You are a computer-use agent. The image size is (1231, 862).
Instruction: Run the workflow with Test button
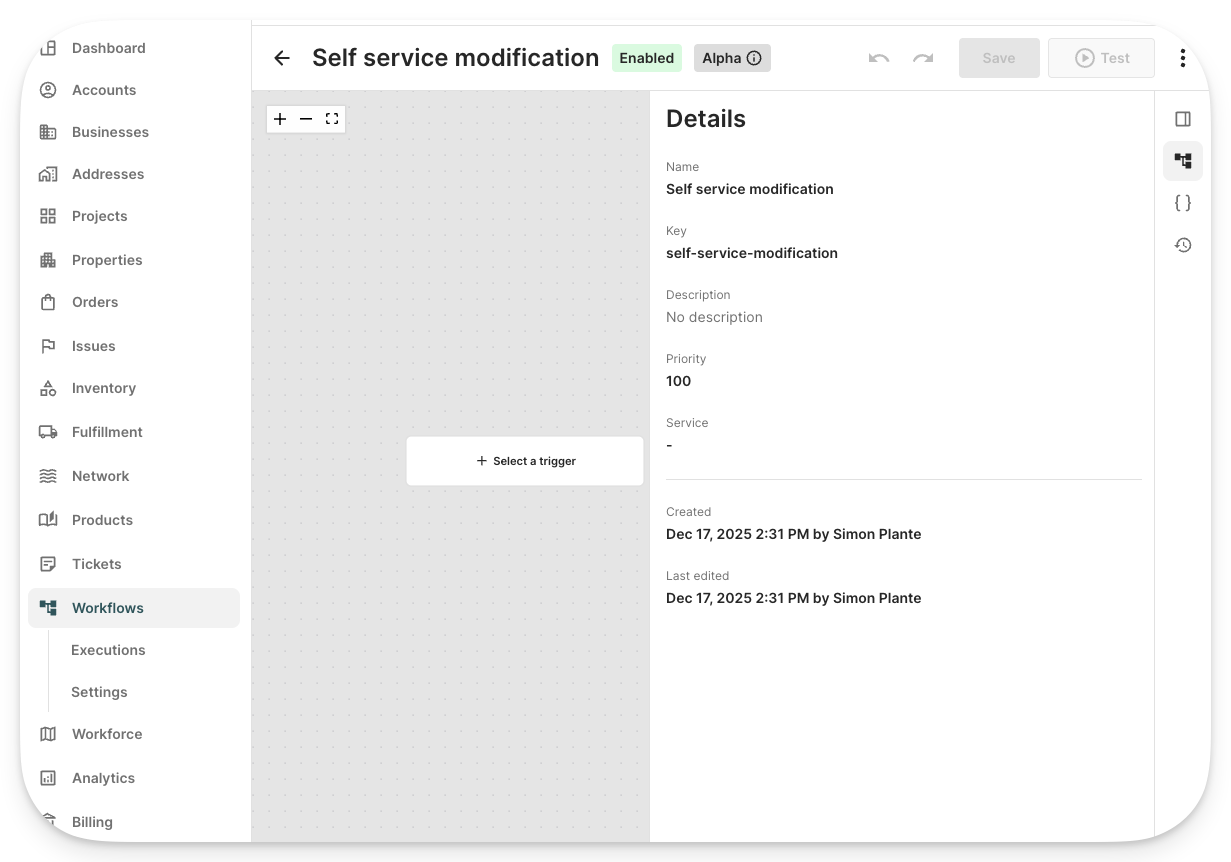(1101, 58)
